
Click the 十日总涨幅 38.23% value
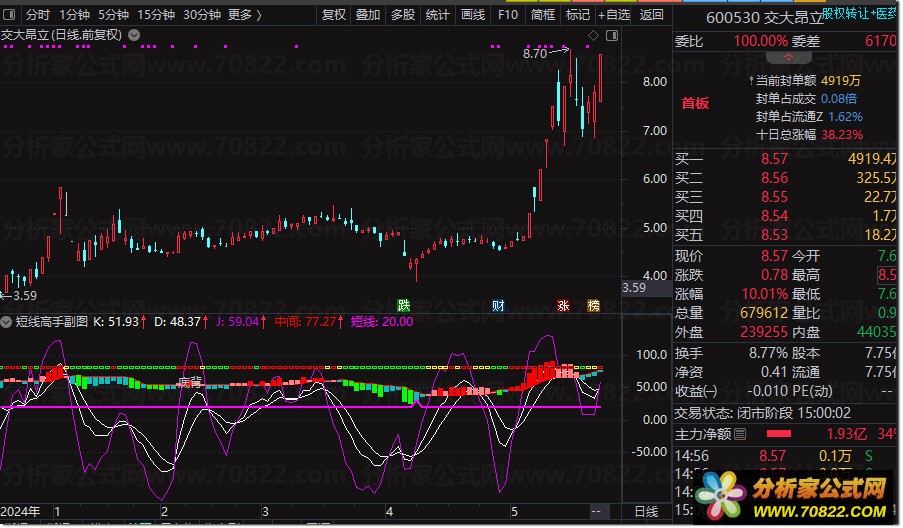(x=842, y=135)
